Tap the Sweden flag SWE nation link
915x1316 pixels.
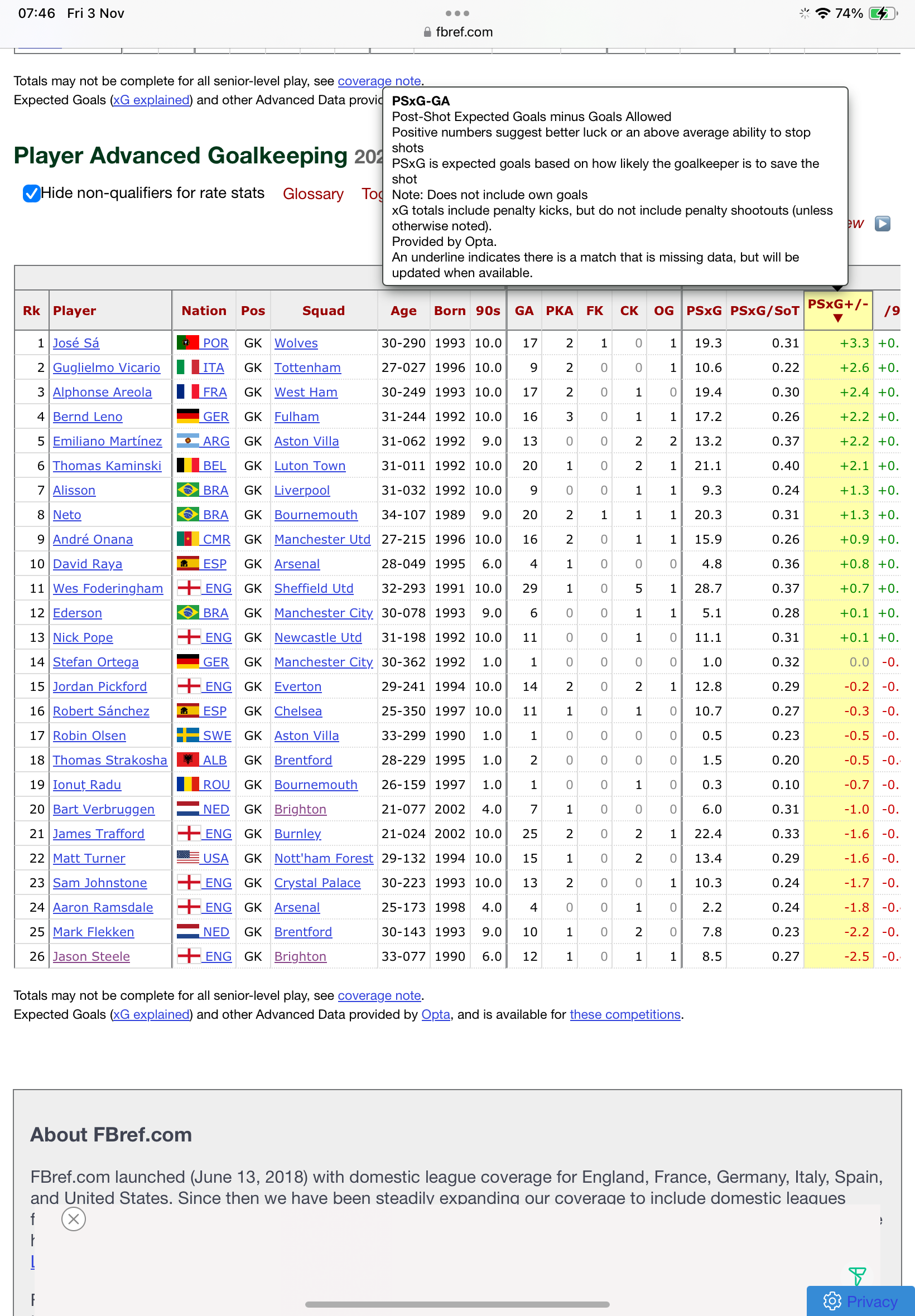click(204, 736)
